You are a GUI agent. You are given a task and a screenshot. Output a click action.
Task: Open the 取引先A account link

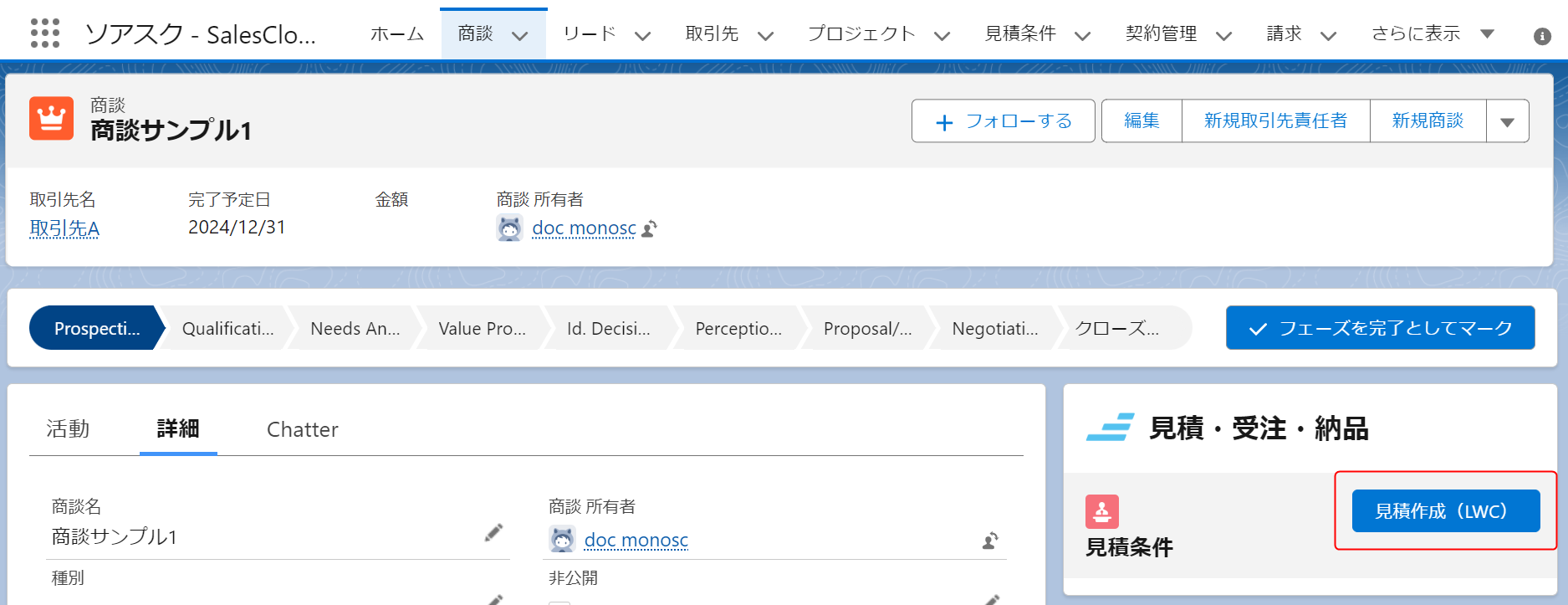(64, 228)
